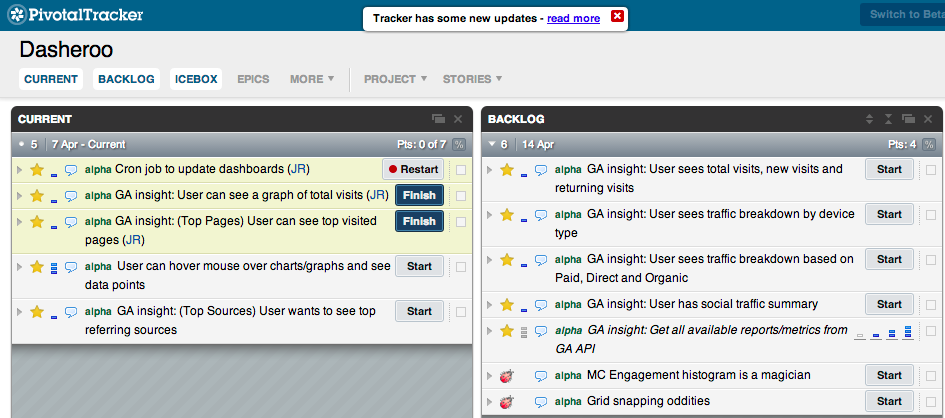945x418 pixels.
Task: Open the EPICS panel tab
Action: 253,79
